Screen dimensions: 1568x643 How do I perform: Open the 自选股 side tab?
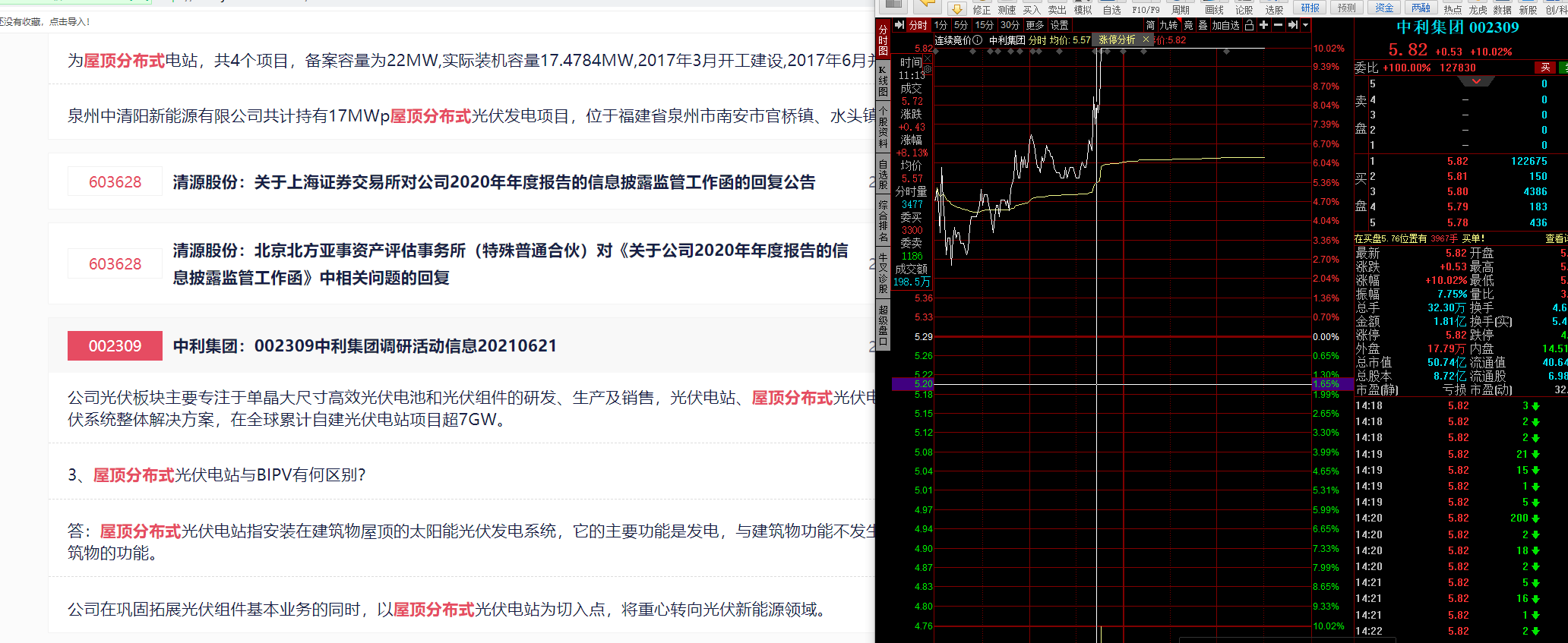point(883,175)
